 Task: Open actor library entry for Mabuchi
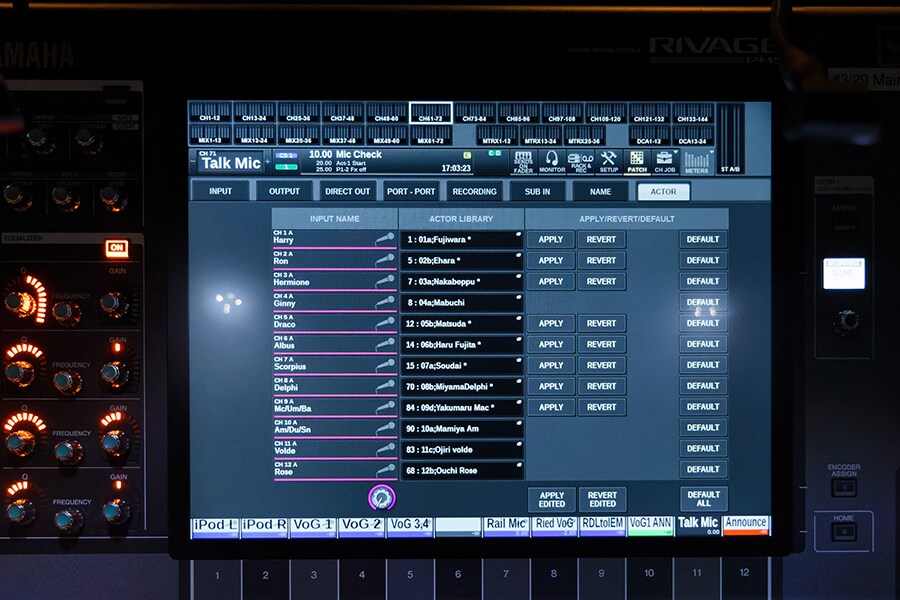coord(462,303)
